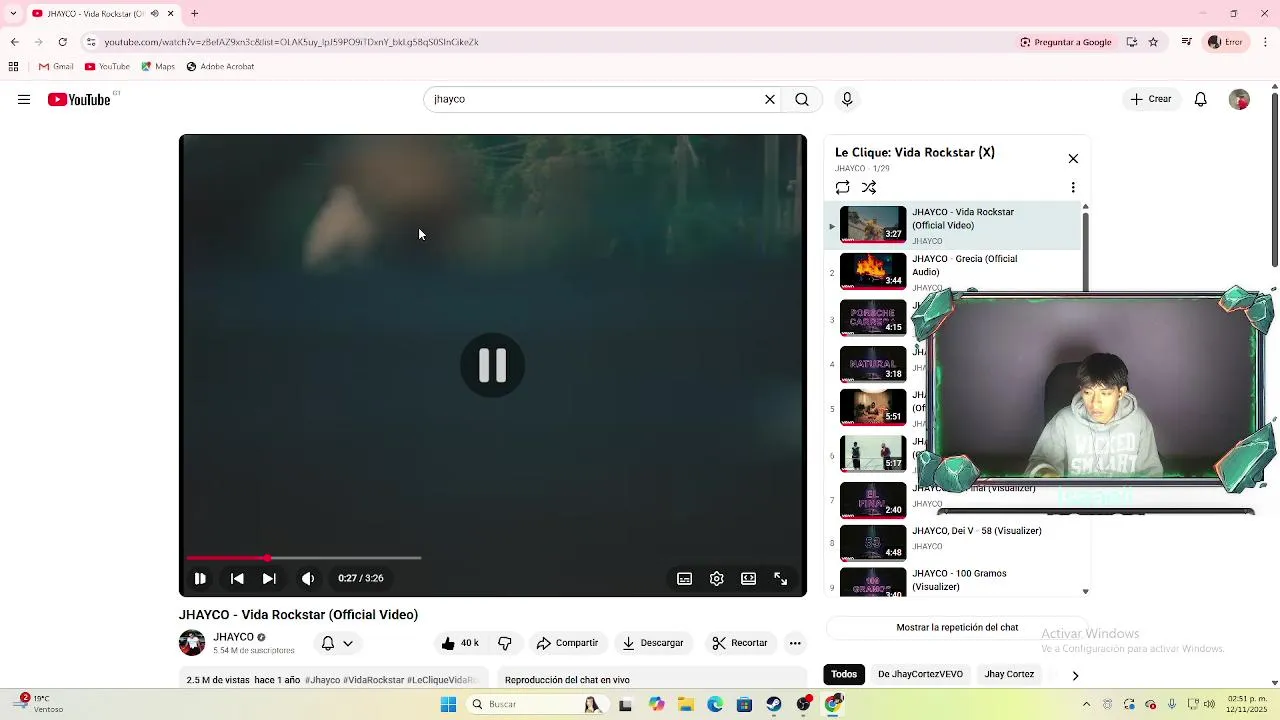1280x720 pixels.
Task: Toggle playlist shuffle
Action: click(x=869, y=187)
